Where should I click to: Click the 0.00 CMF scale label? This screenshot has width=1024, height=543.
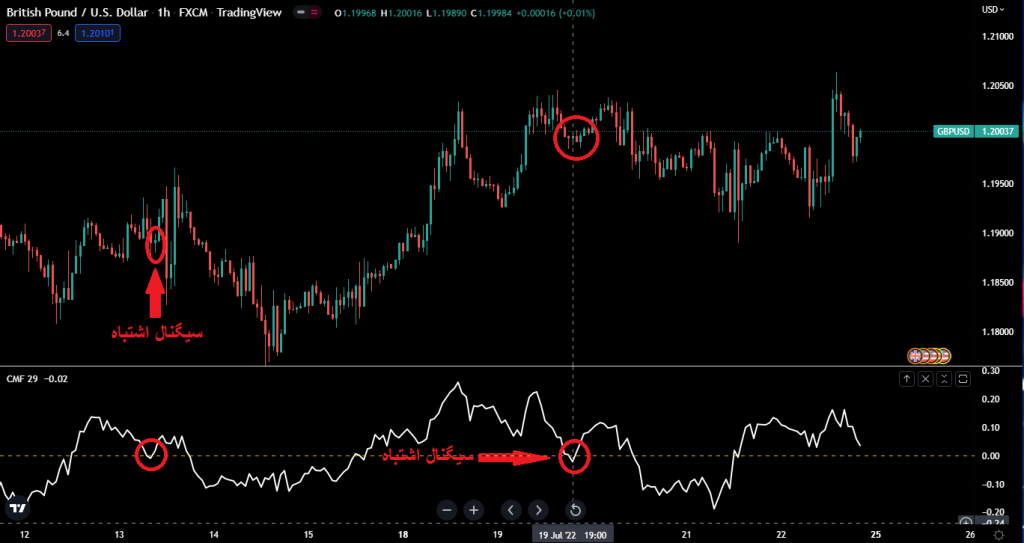click(989, 455)
